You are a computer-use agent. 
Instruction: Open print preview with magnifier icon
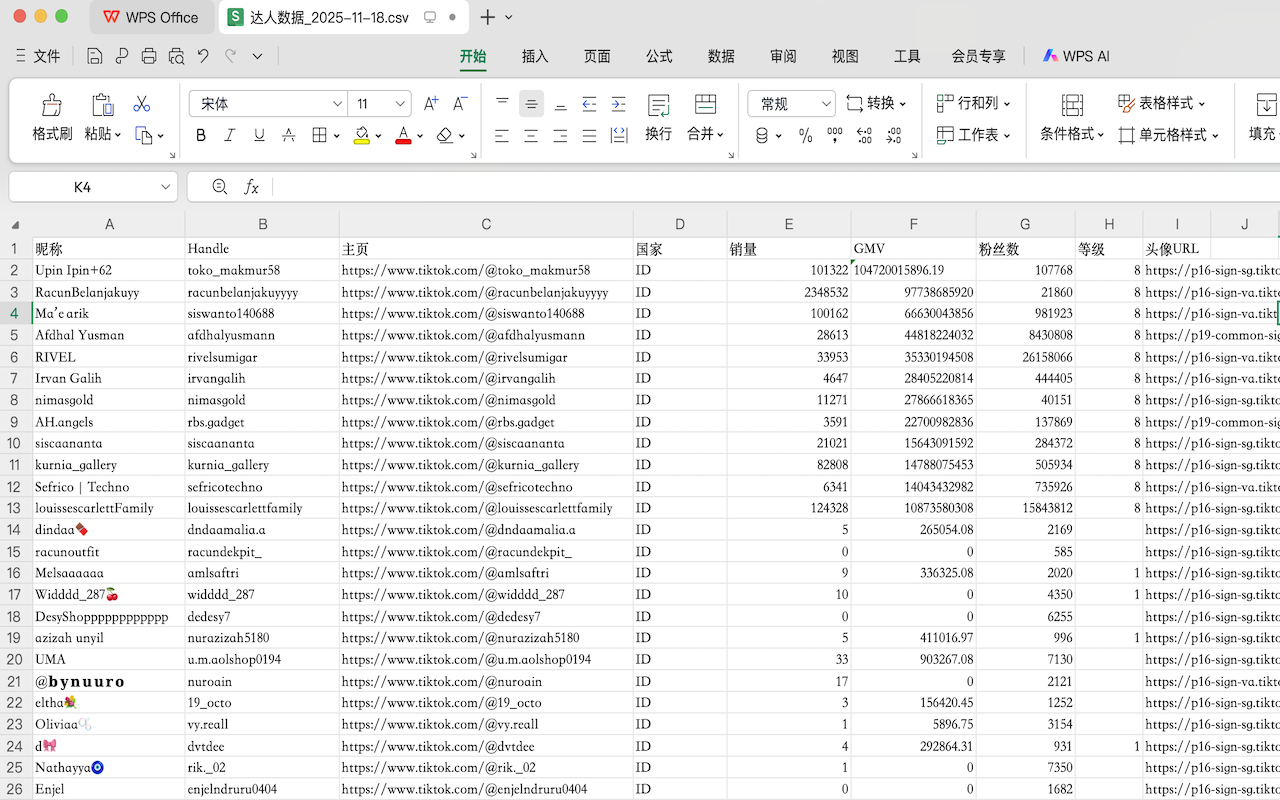pos(177,57)
